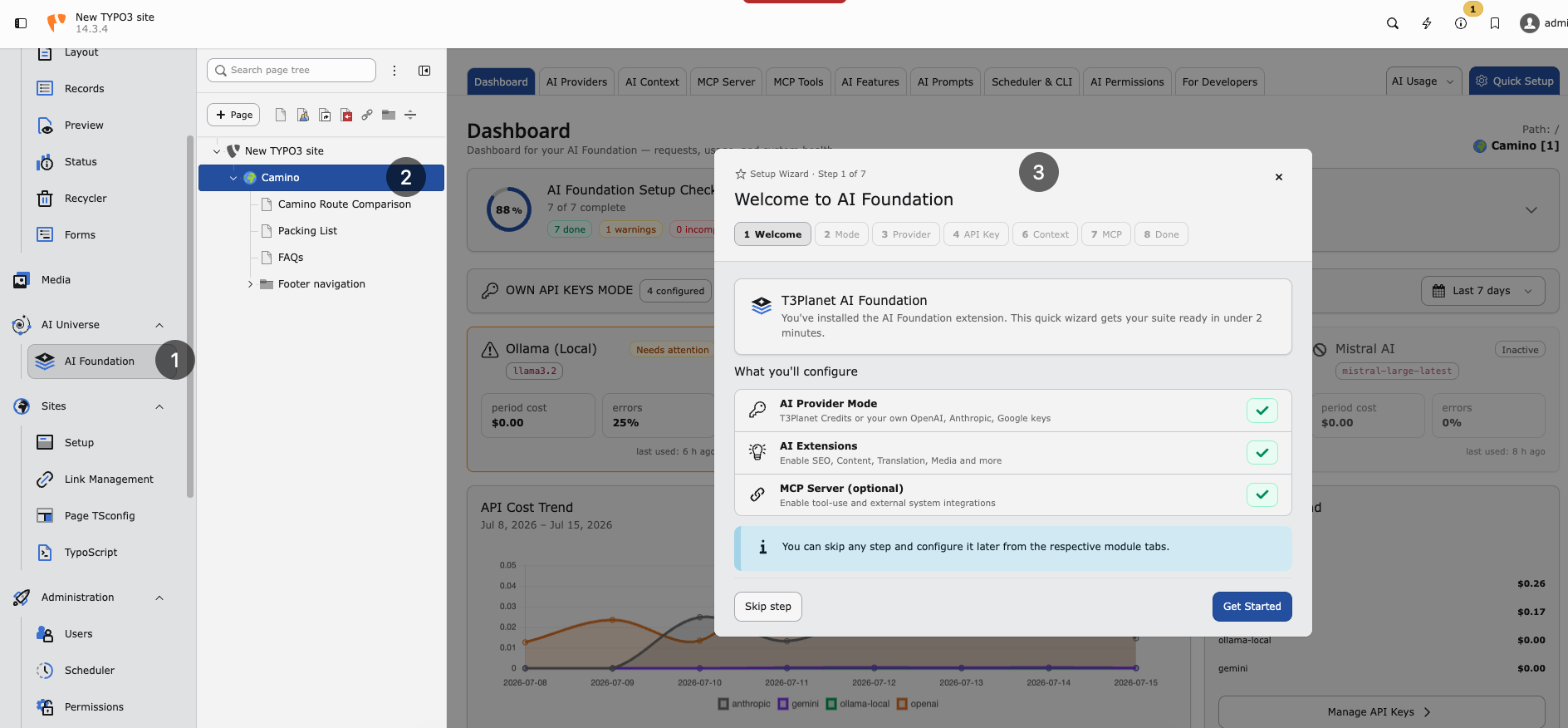The height and width of the screenshot is (728, 1568).
Task: Click the add Page button
Action: [233, 115]
